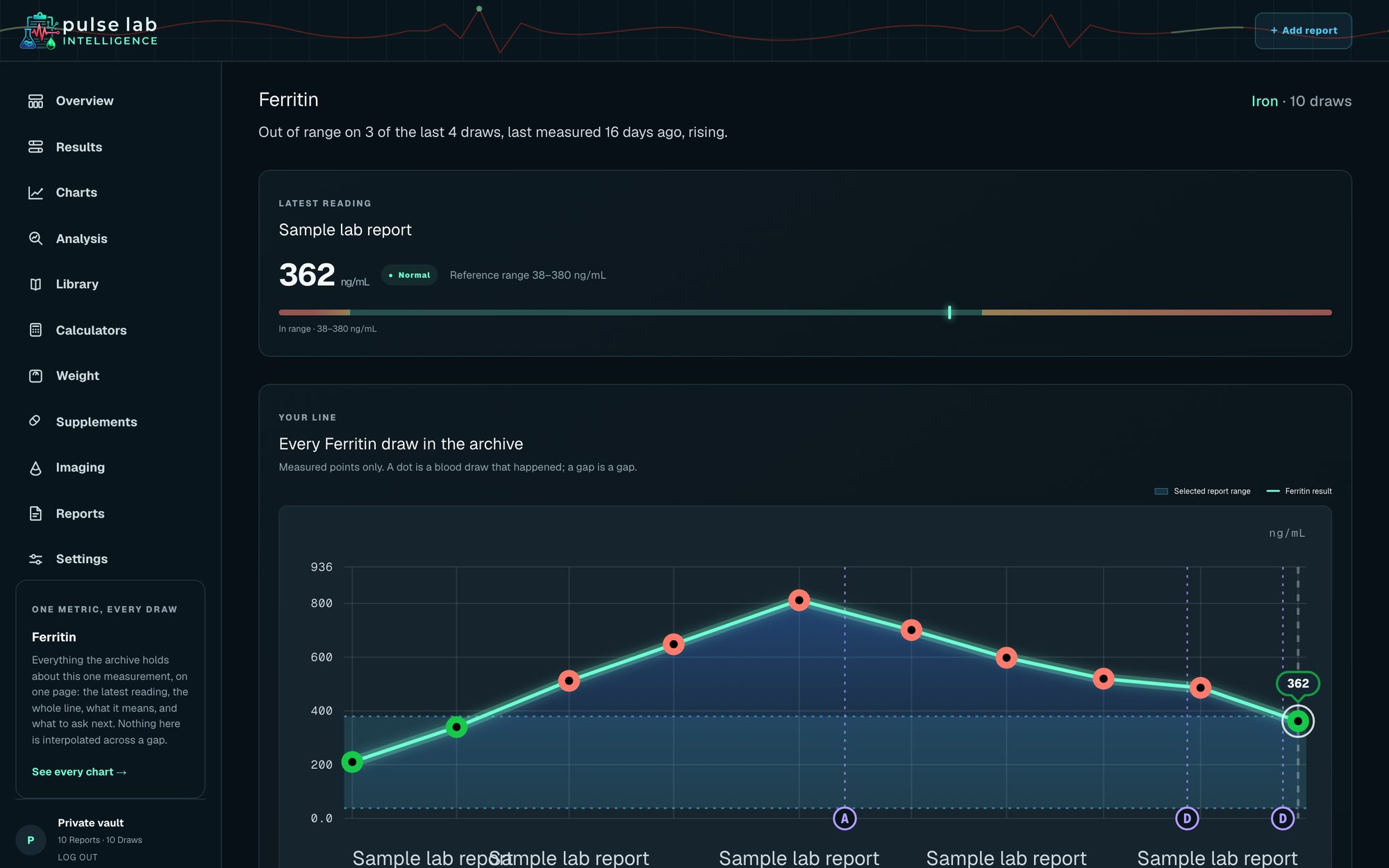1389x868 pixels.
Task: Click the Ferritin page heading
Action: pos(288,100)
